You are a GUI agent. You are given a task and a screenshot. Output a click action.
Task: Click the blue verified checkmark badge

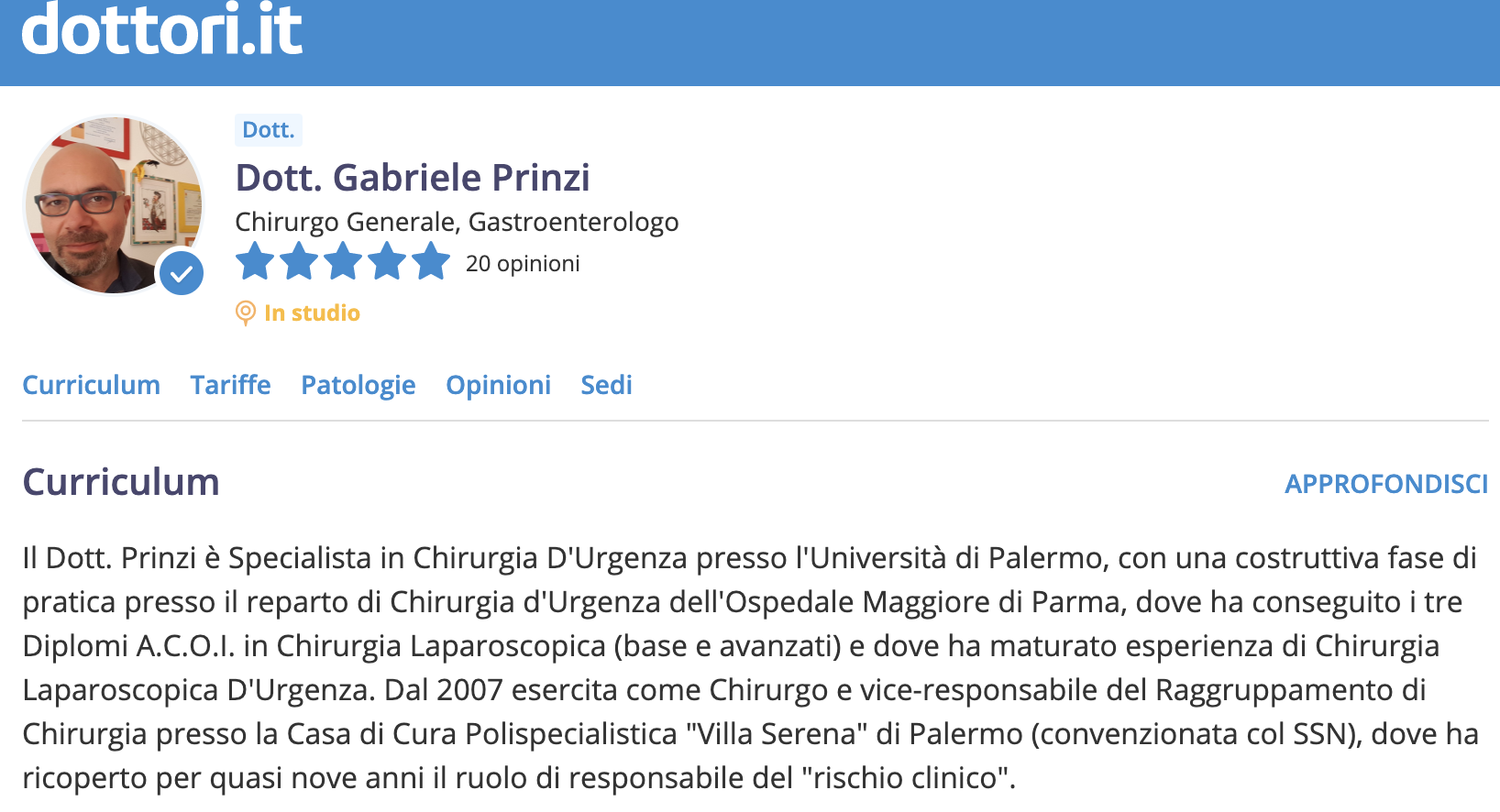[182, 273]
